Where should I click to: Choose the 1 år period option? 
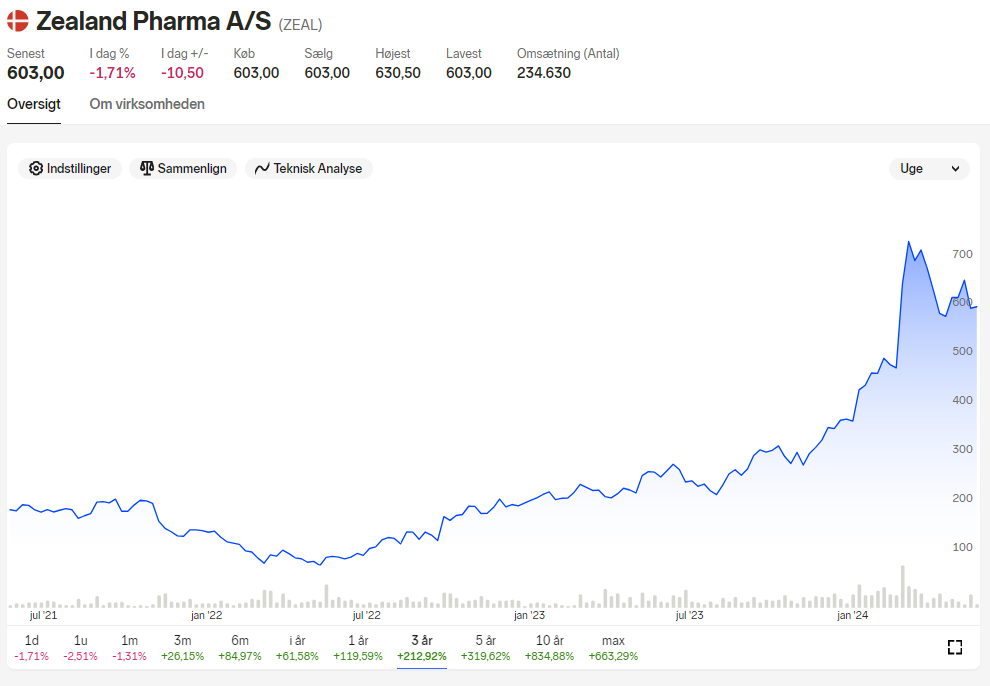click(358, 648)
